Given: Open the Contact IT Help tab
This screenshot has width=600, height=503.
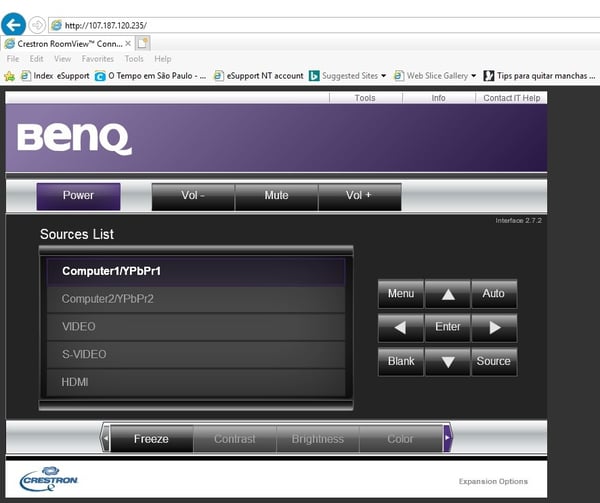Looking at the screenshot, I should tap(511, 98).
